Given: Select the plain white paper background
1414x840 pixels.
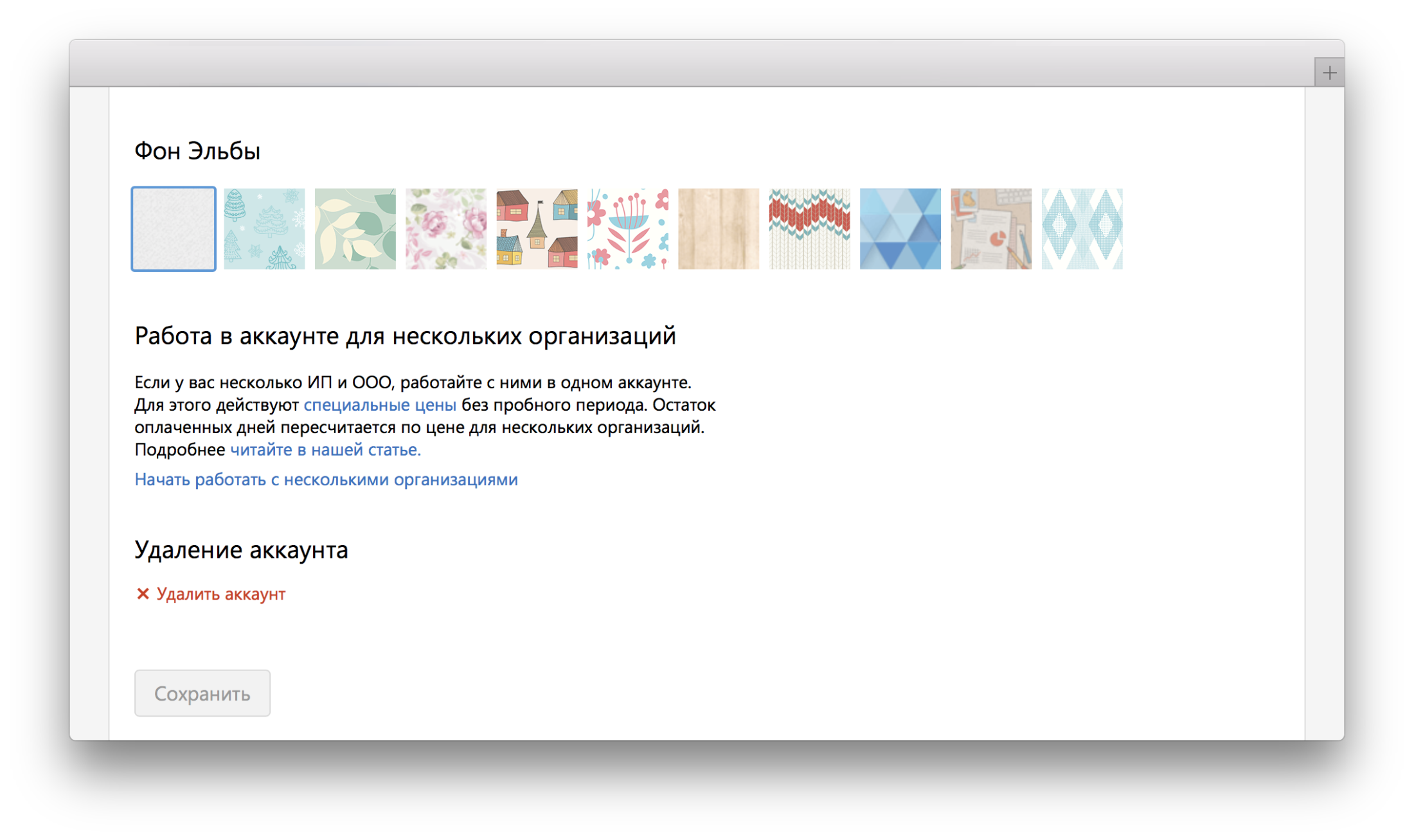Looking at the screenshot, I should 174,229.
